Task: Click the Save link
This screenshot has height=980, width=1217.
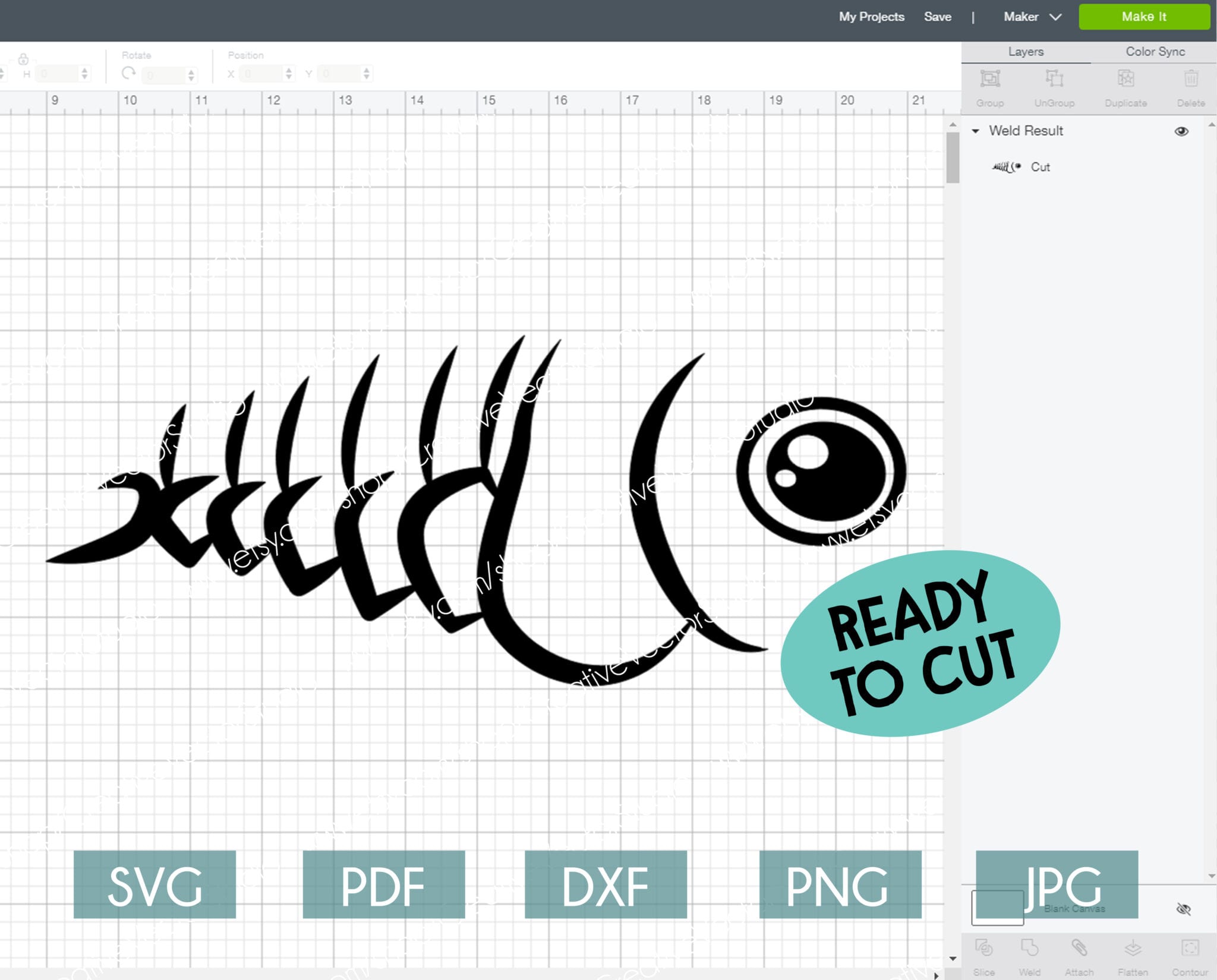Action: coord(937,17)
